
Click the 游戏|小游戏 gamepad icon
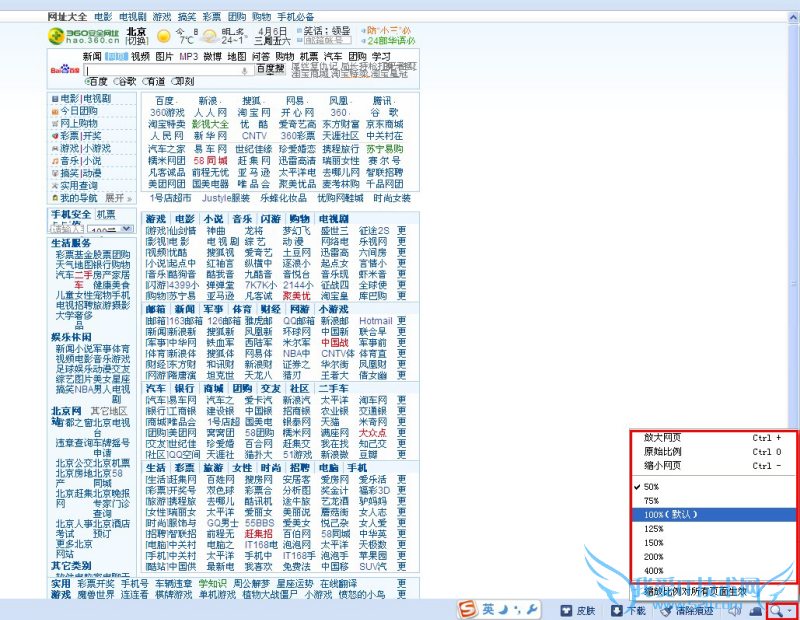(x=55, y=148)
